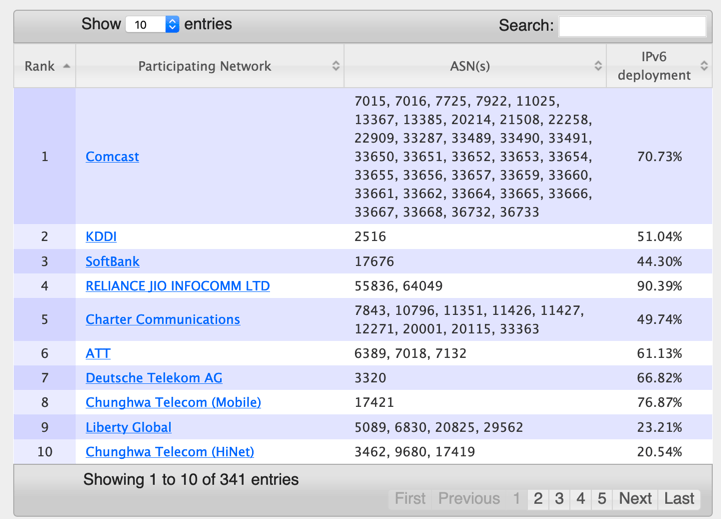Sort by Participating Network column arrows
721x519 pixels.
[336, 66]
